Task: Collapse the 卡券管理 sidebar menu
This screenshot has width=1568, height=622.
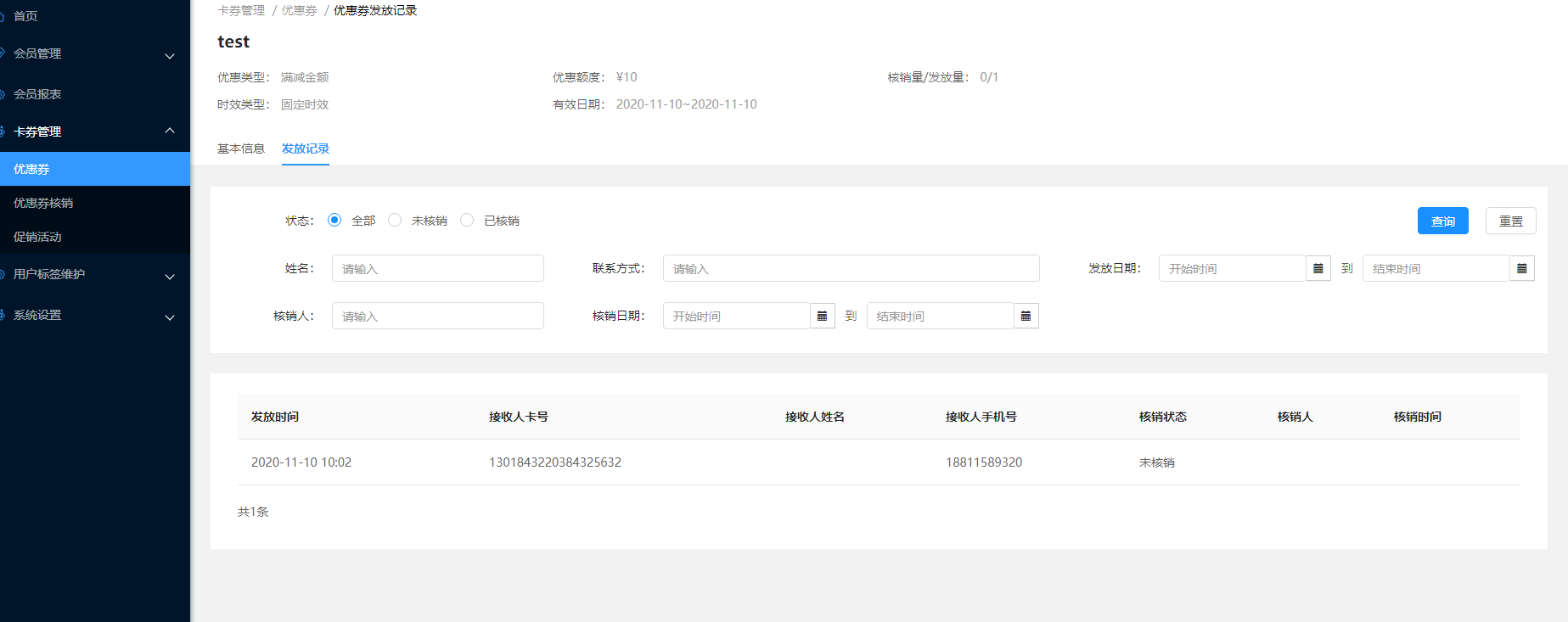Action: pos(95,132)
